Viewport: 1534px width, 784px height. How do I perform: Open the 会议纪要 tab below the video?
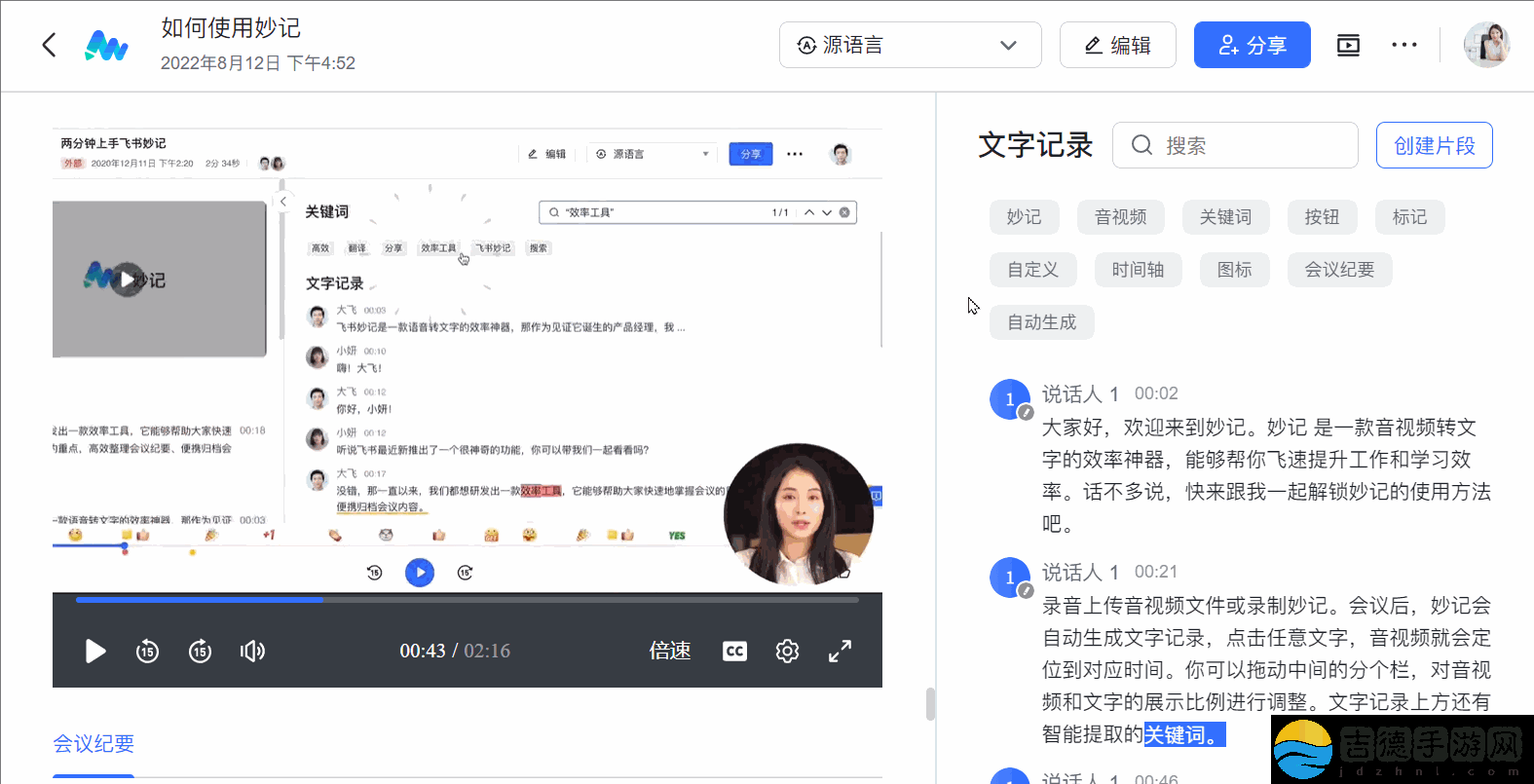coord(94,744)
